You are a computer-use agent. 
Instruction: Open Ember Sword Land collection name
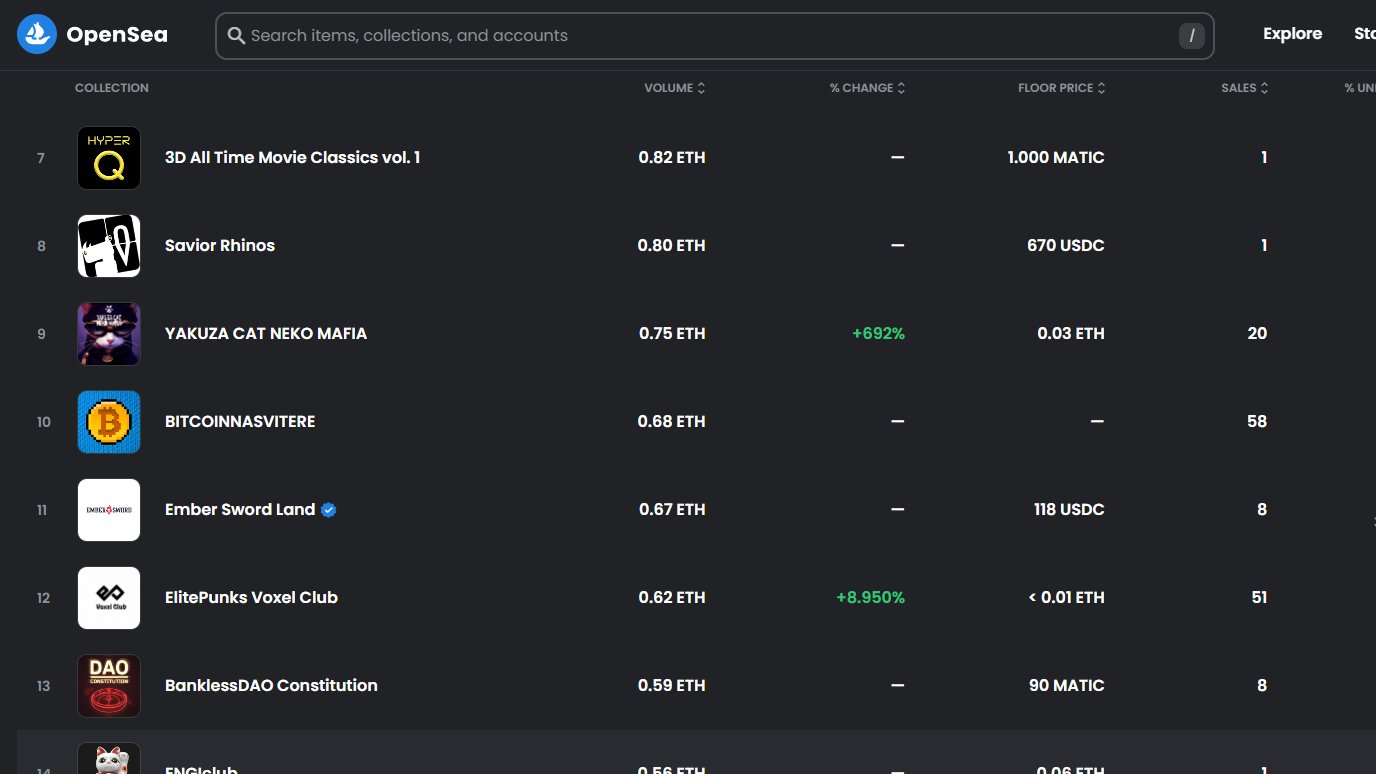tap(240, 510)
